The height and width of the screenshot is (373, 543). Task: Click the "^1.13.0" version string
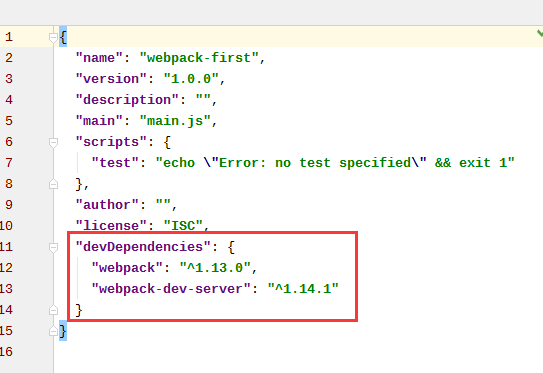[x=215, y=268]
